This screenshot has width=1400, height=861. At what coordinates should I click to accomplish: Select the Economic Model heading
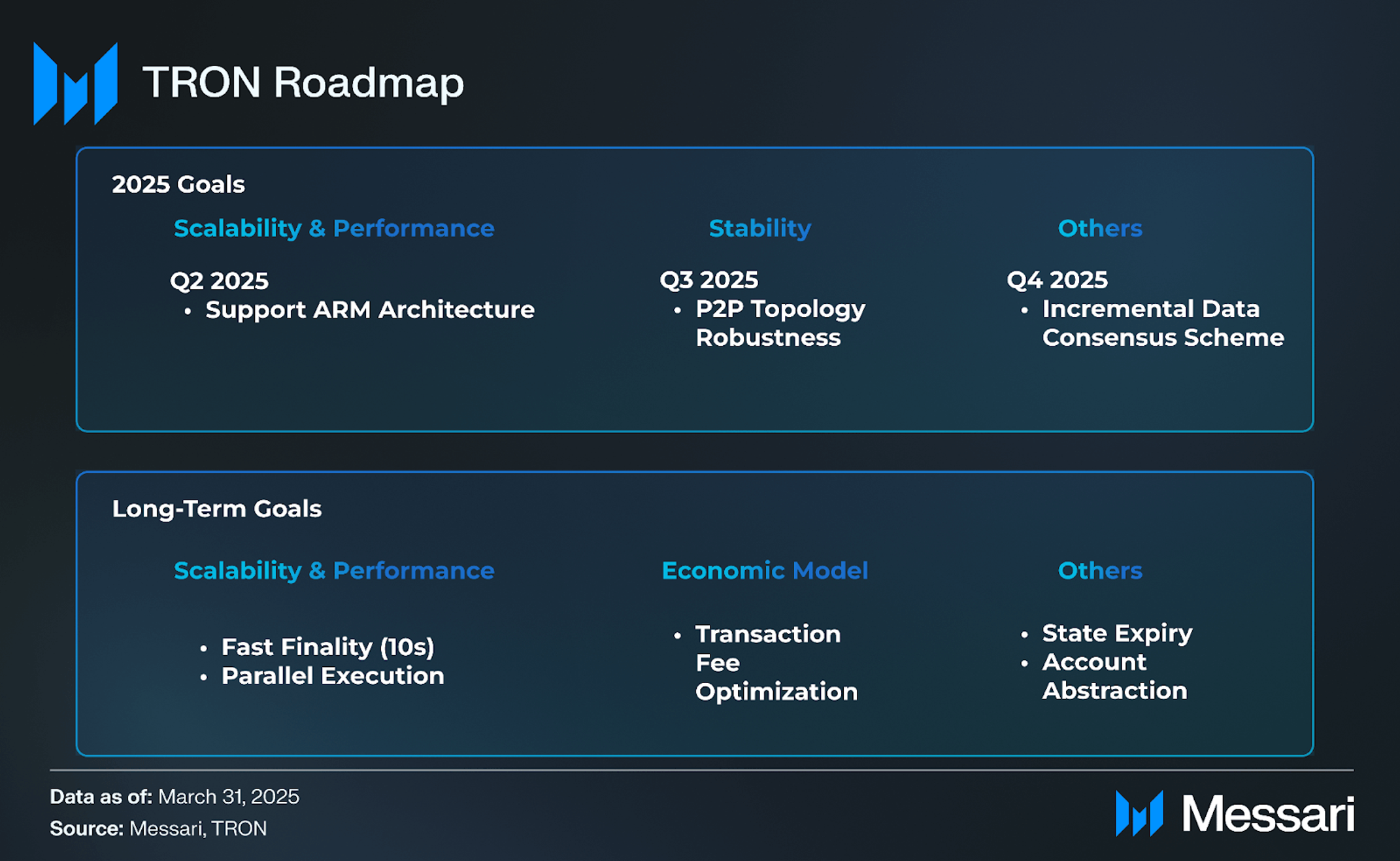click(765, 571)
